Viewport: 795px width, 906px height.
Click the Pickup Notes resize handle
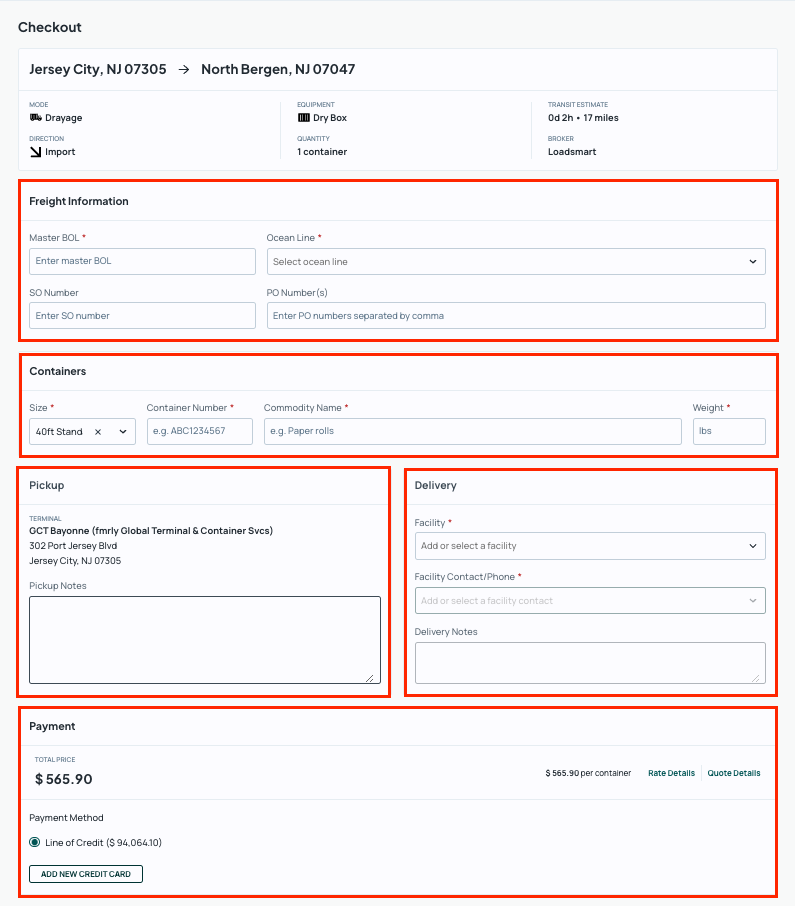pyautogui.click(x=370, y=678)
